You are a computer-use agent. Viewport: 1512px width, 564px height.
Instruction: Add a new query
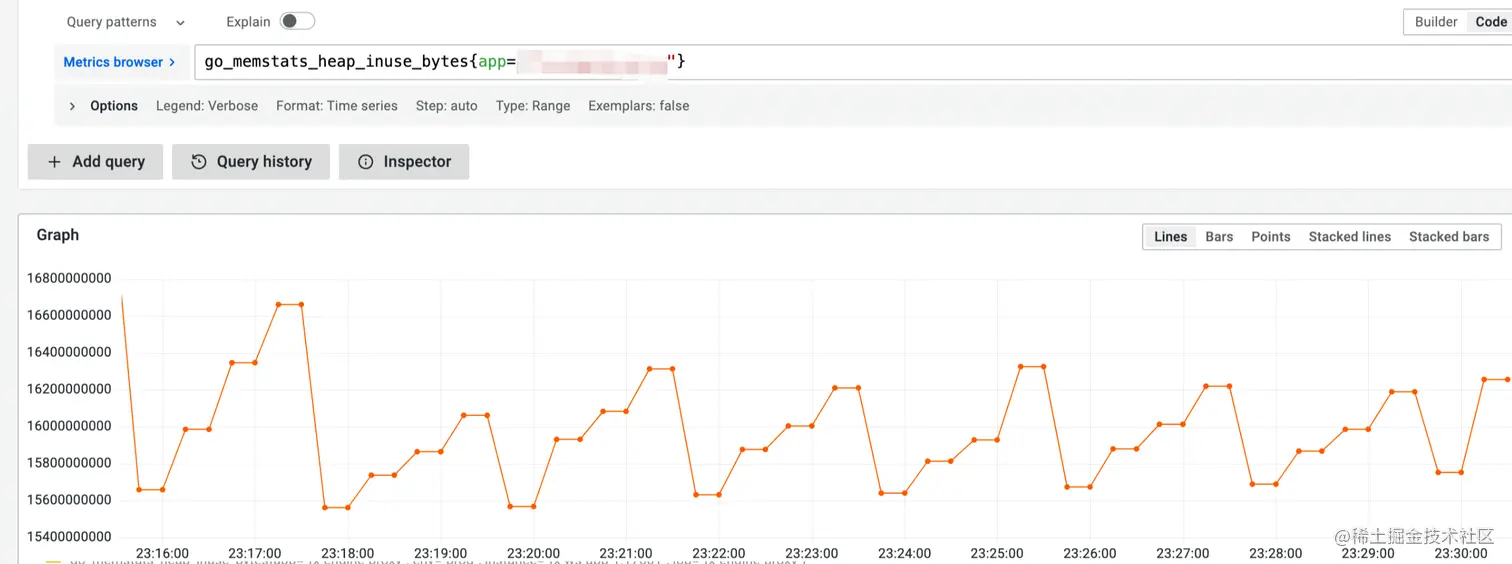[96, 162]
